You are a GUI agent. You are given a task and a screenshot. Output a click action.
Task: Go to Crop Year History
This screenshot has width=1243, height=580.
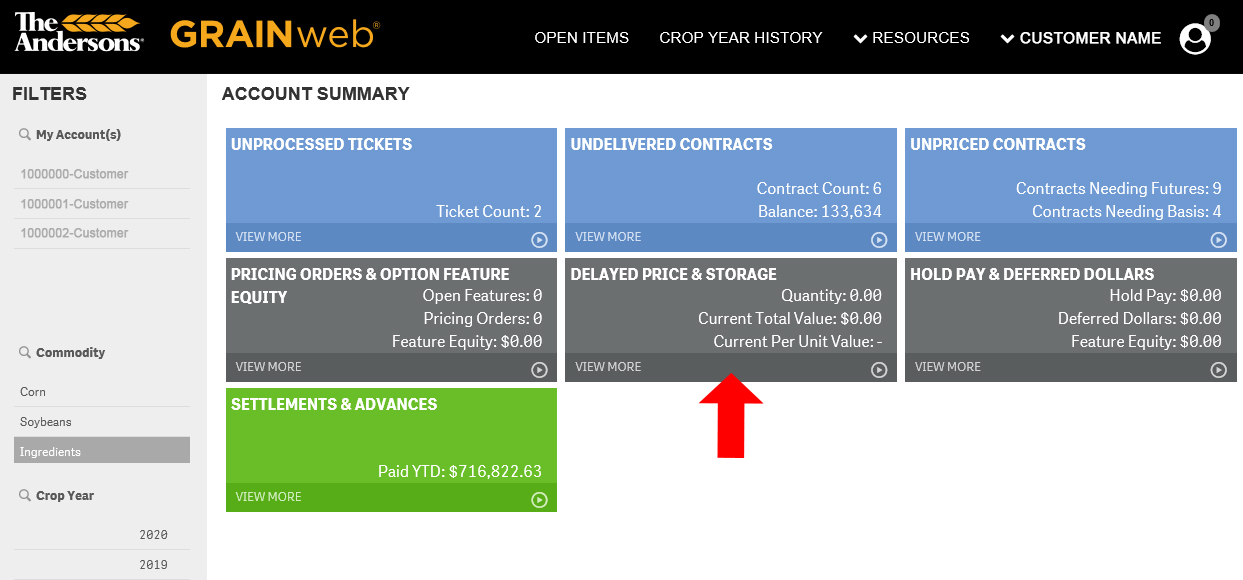741,38
